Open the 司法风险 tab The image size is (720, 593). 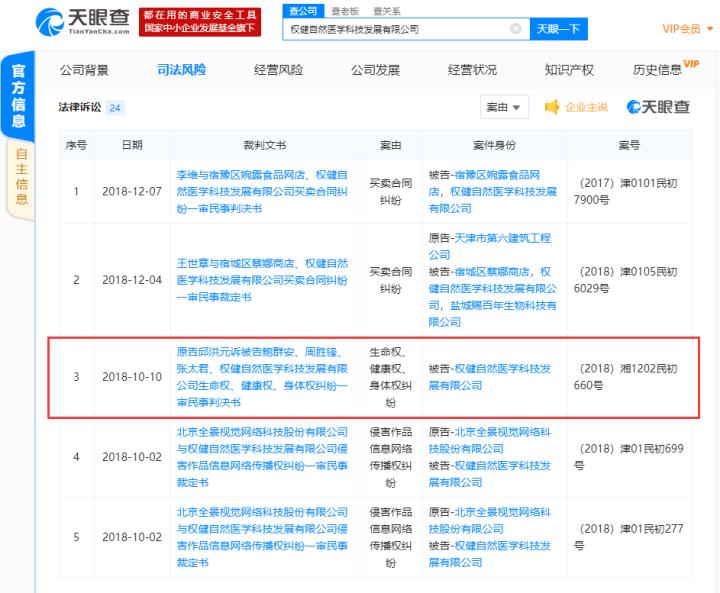[x=181, y=70]
